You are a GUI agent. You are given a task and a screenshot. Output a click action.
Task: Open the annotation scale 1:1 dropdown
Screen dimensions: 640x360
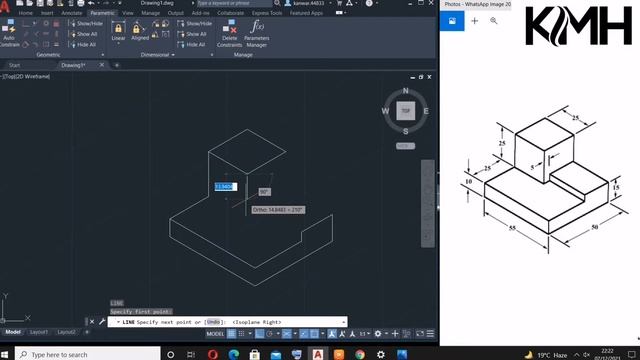tap(364, 334)
